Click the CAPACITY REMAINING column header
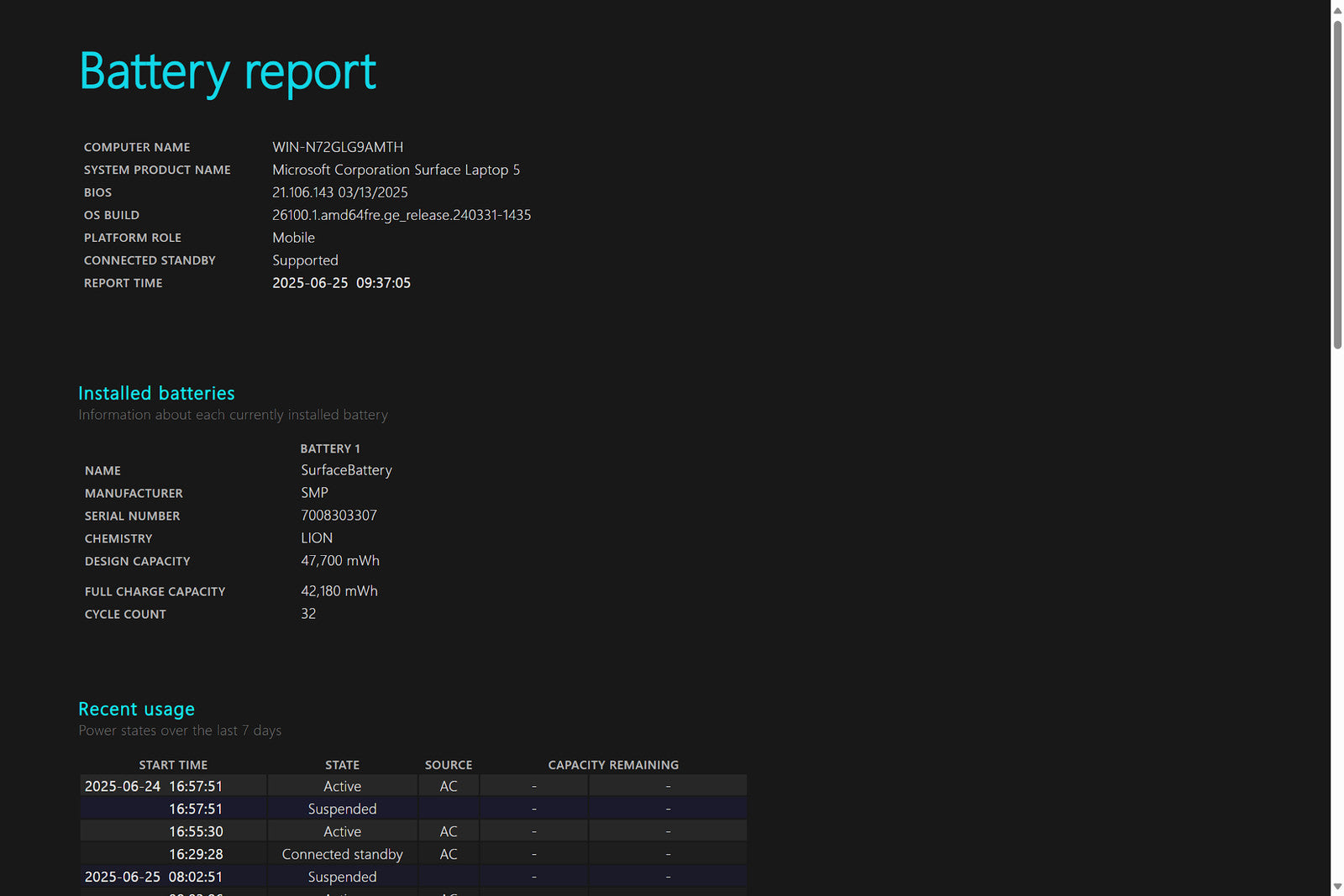The width and height of the screenshot is (1344, 896). click(613, 765)
